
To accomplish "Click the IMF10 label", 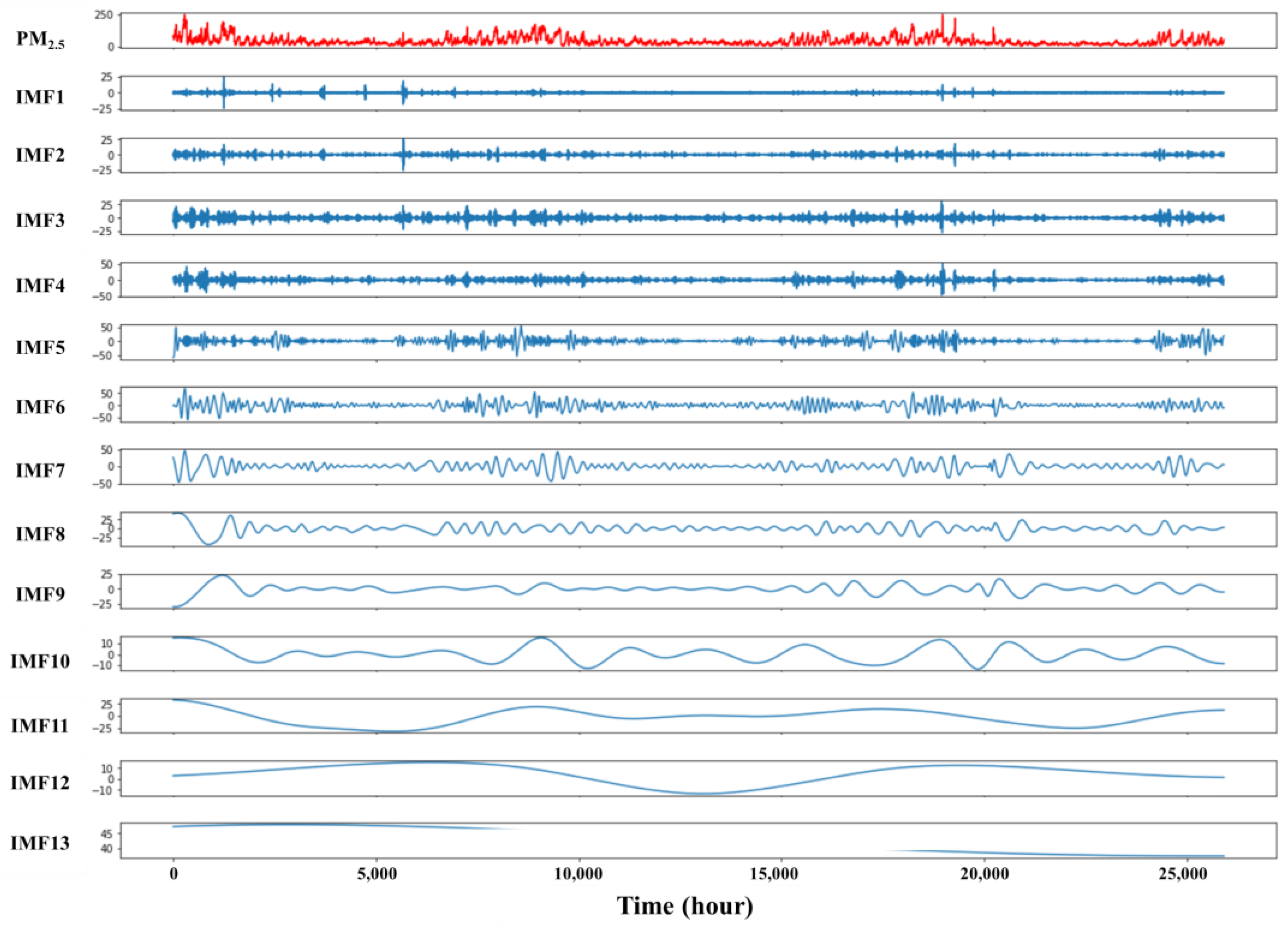I will [40, 661].
